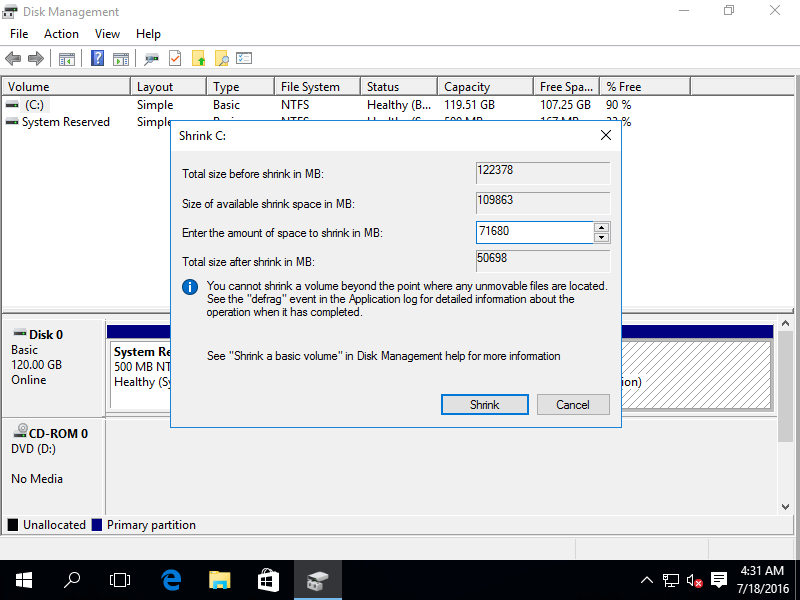Click the yellow page with magnifier icon
The width and height of the screenshot is (800, 600).
[x=221, y=59]
